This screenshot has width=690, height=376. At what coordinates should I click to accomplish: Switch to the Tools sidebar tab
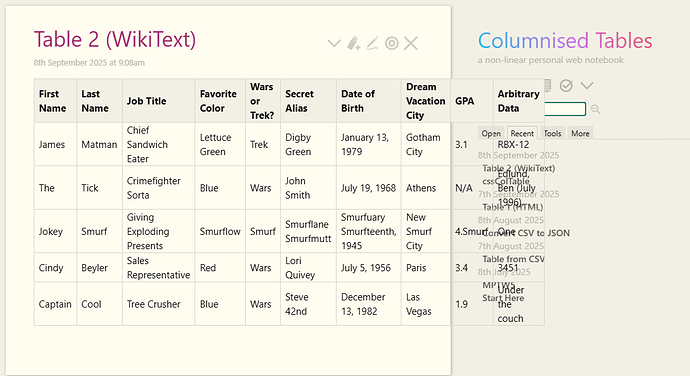[x=552, y=133]
